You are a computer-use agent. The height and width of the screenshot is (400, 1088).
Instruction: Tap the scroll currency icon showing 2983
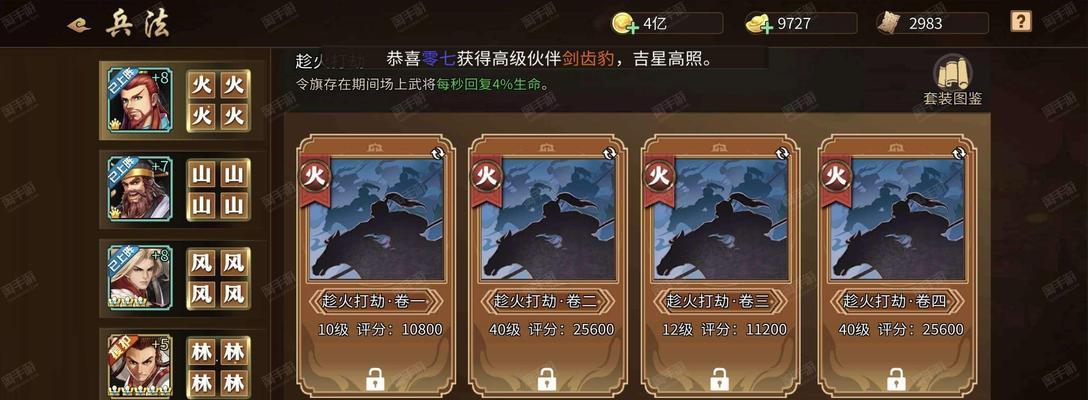point(889,24)
